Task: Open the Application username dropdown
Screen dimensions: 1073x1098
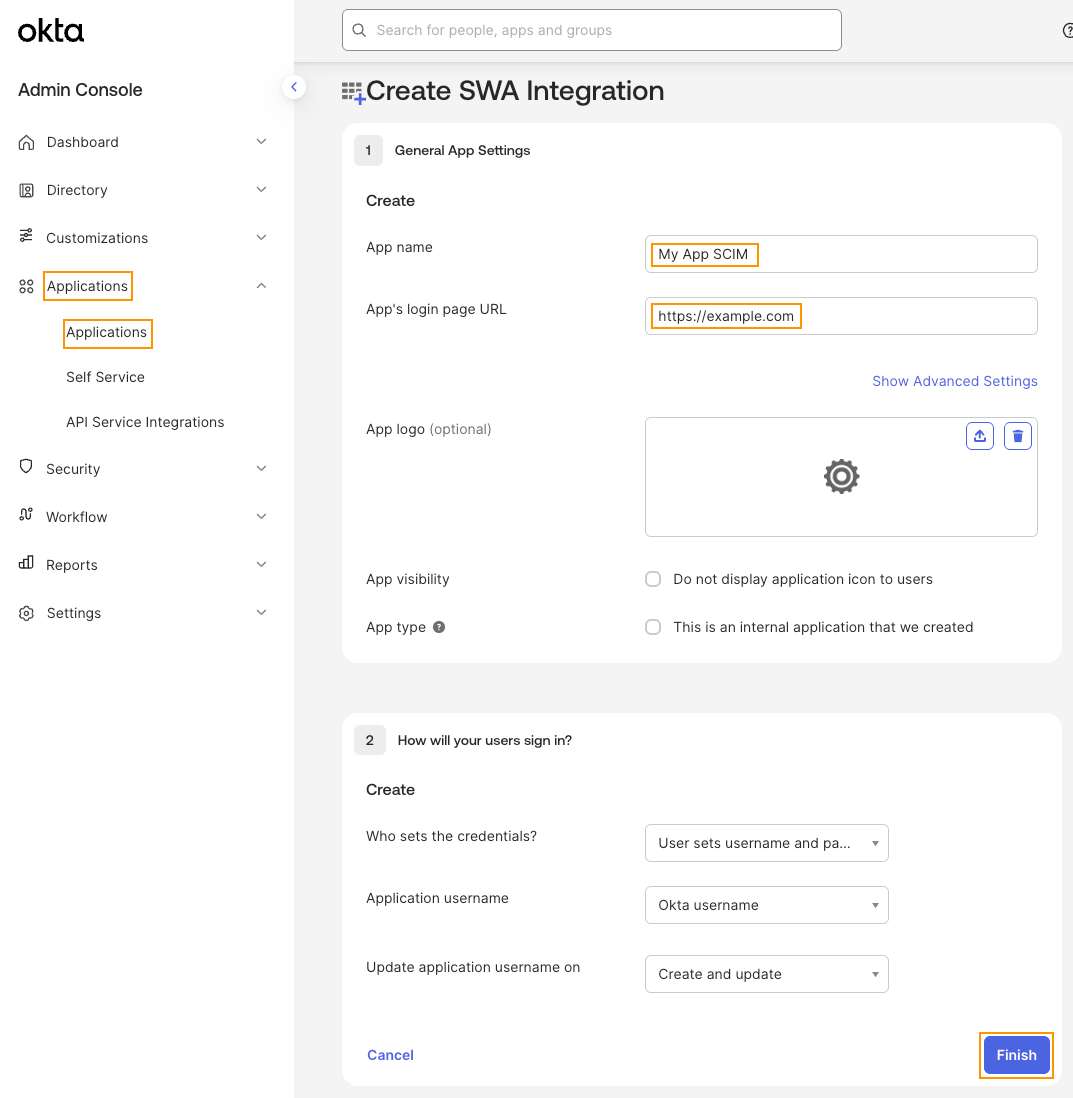Action: (766, 905)
